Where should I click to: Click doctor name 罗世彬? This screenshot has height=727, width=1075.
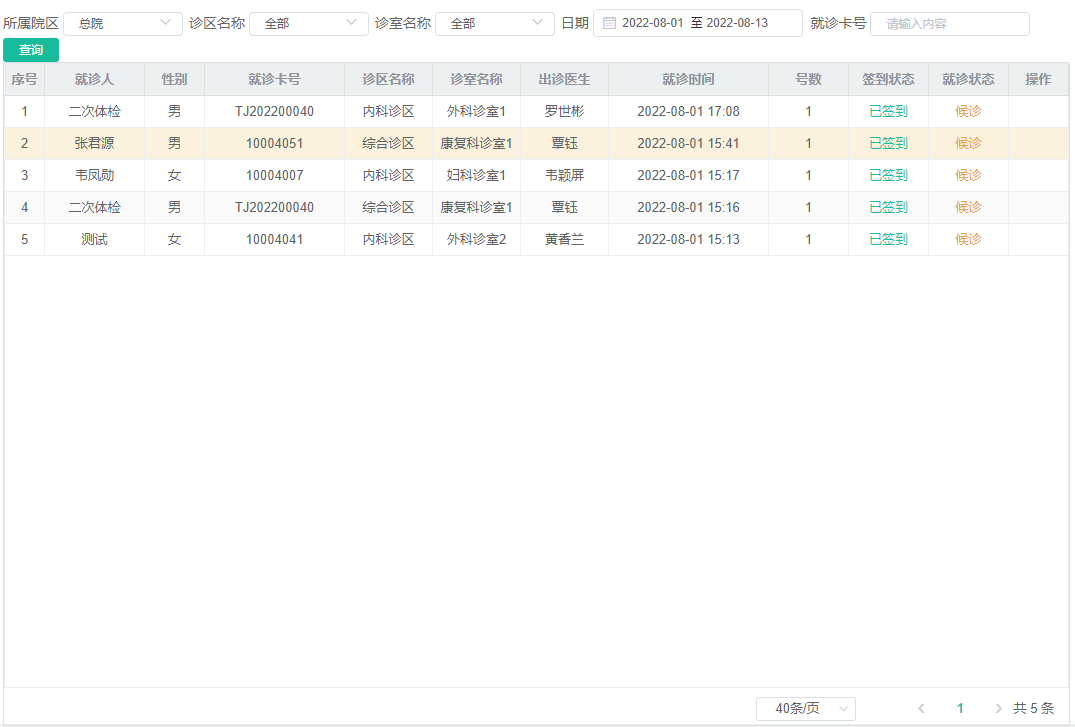pyautogui.click(x=564, y=111)
